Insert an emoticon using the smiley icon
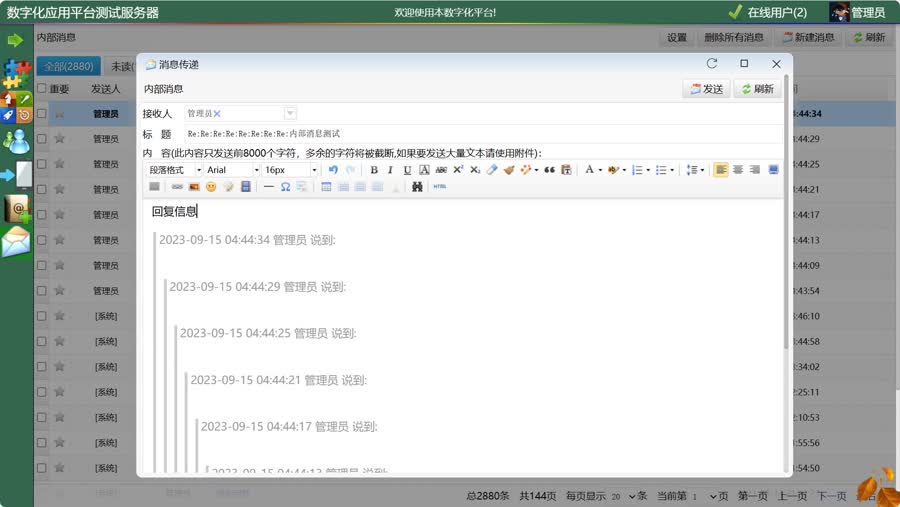This screenshot has width=900, height=507. point(211,187)
